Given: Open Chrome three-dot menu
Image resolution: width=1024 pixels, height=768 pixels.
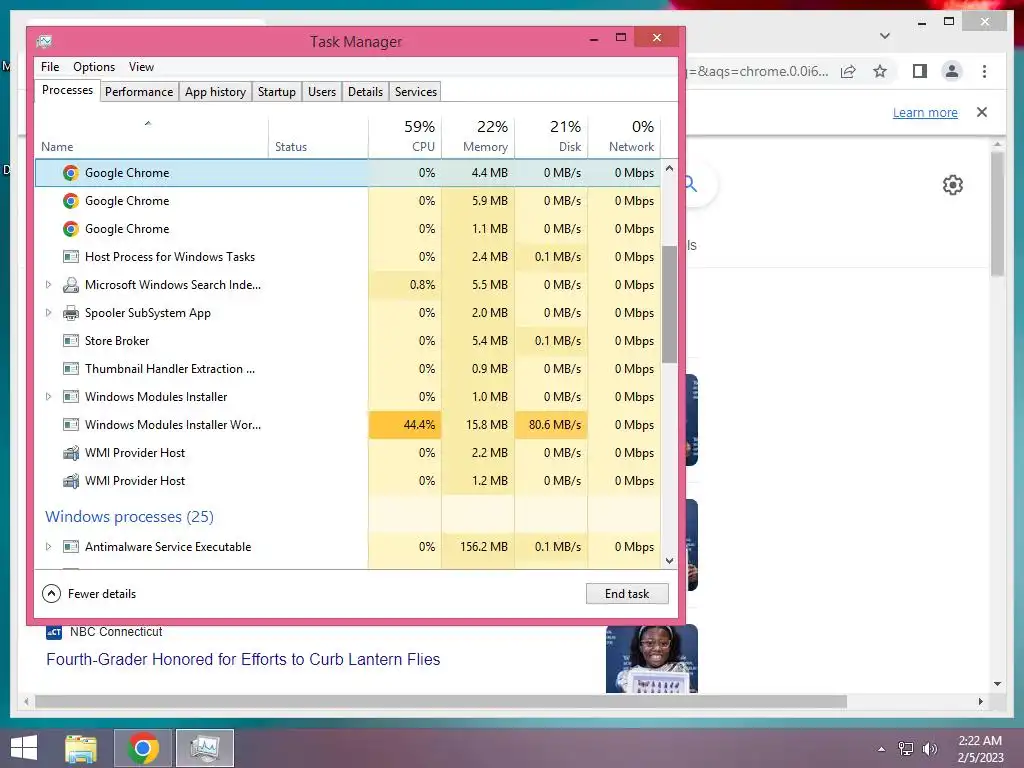Looking at the screenshot, I should [x=984, y=71].
